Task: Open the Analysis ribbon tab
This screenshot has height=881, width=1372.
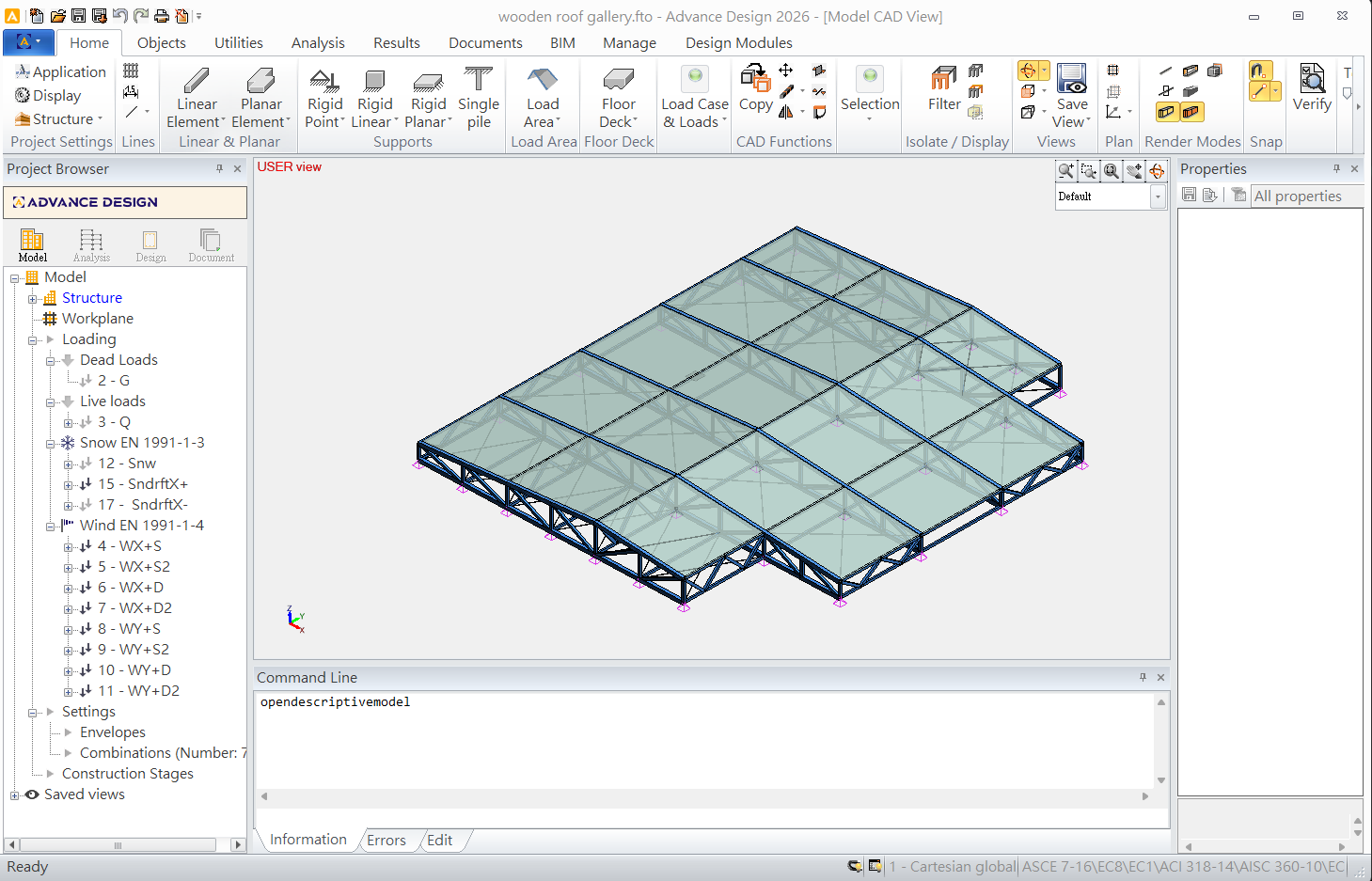Action: click(318, 43)
